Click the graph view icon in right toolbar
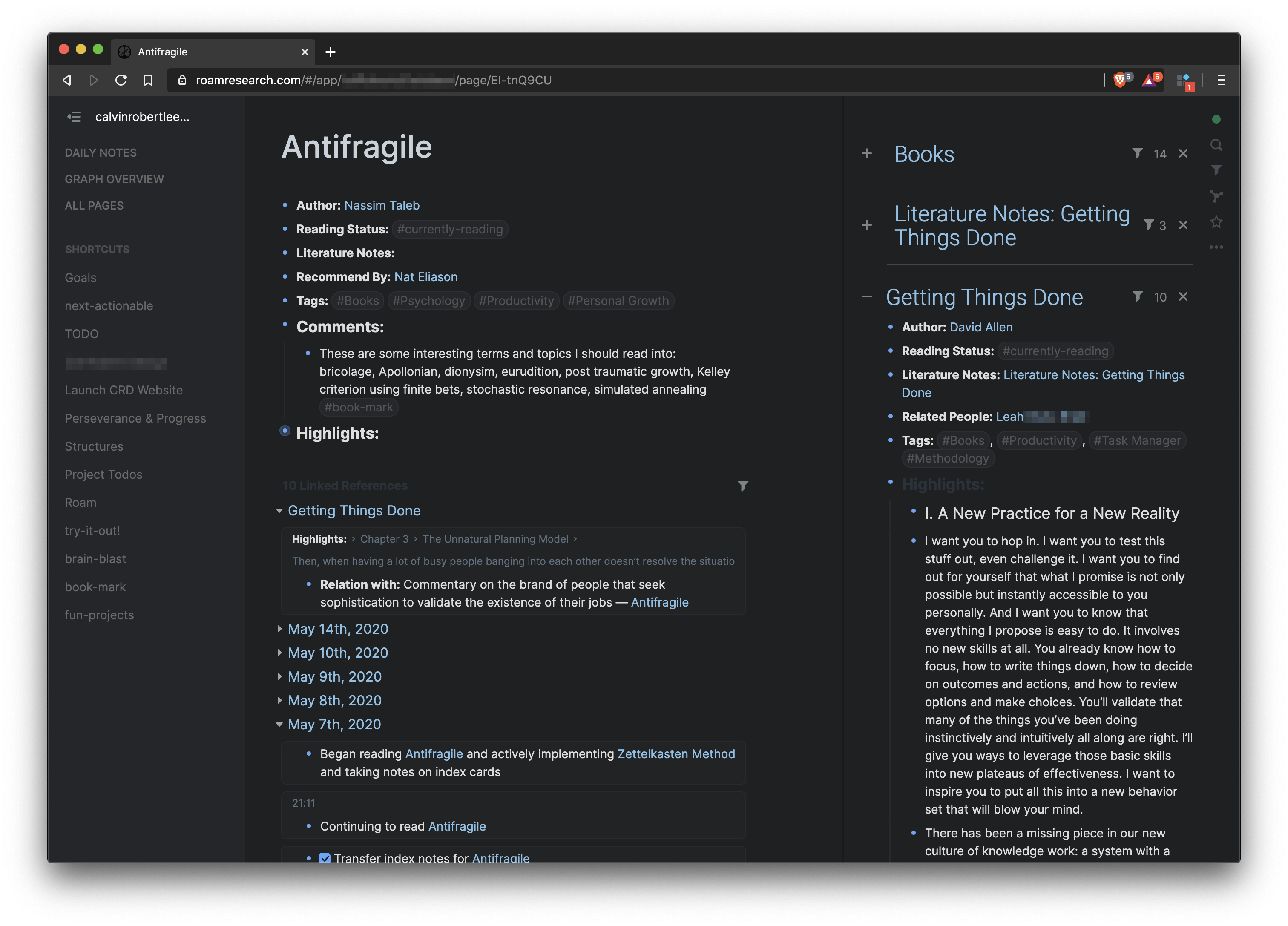 [1216, 196]
